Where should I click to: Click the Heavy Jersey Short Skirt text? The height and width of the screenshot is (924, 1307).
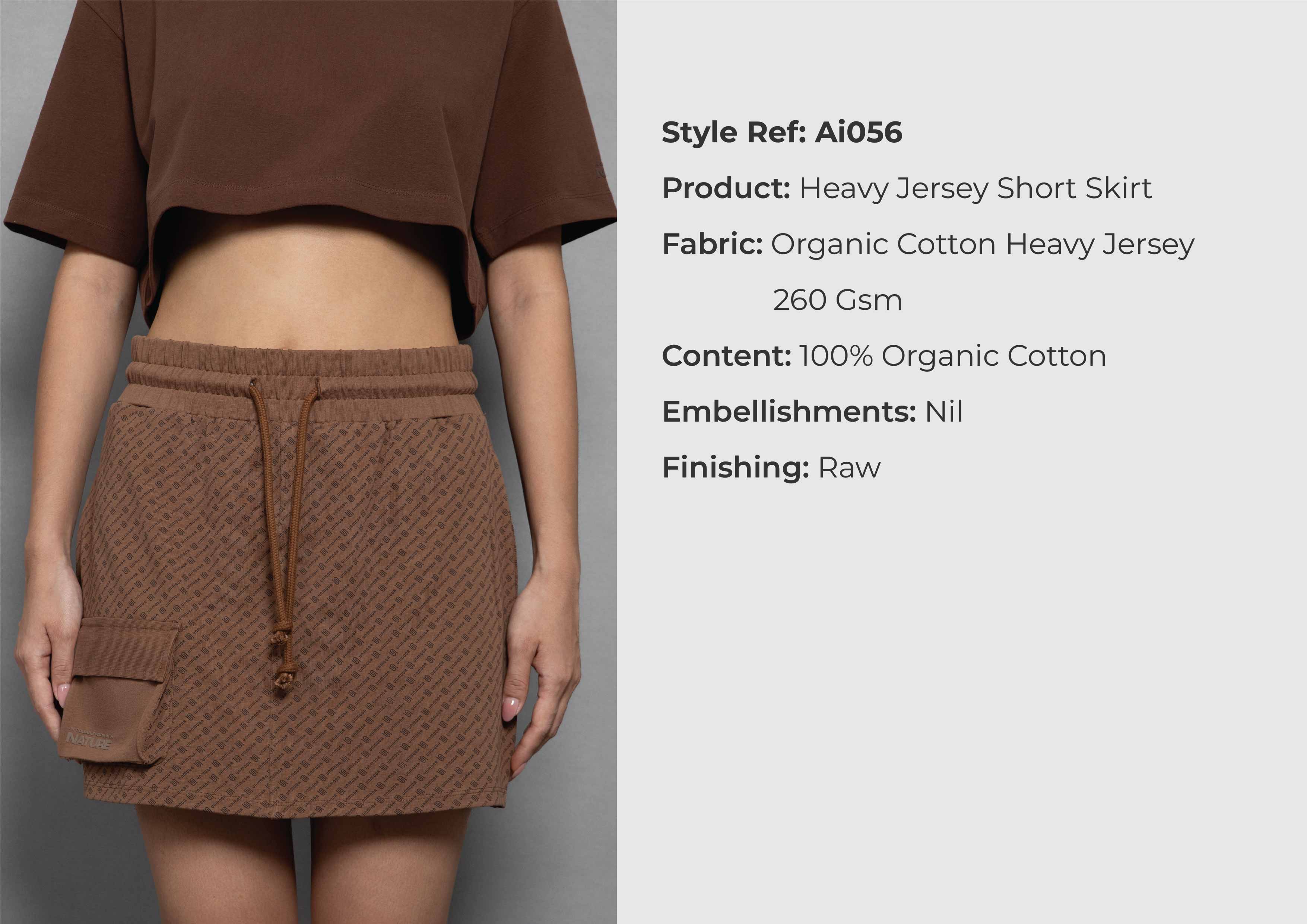976,188
